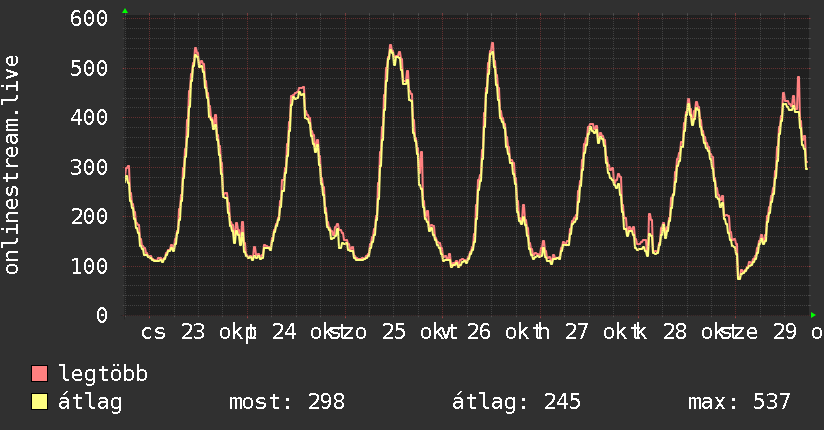Click the x-axis date label 28
824x430 pixels.
pos(675,332)
